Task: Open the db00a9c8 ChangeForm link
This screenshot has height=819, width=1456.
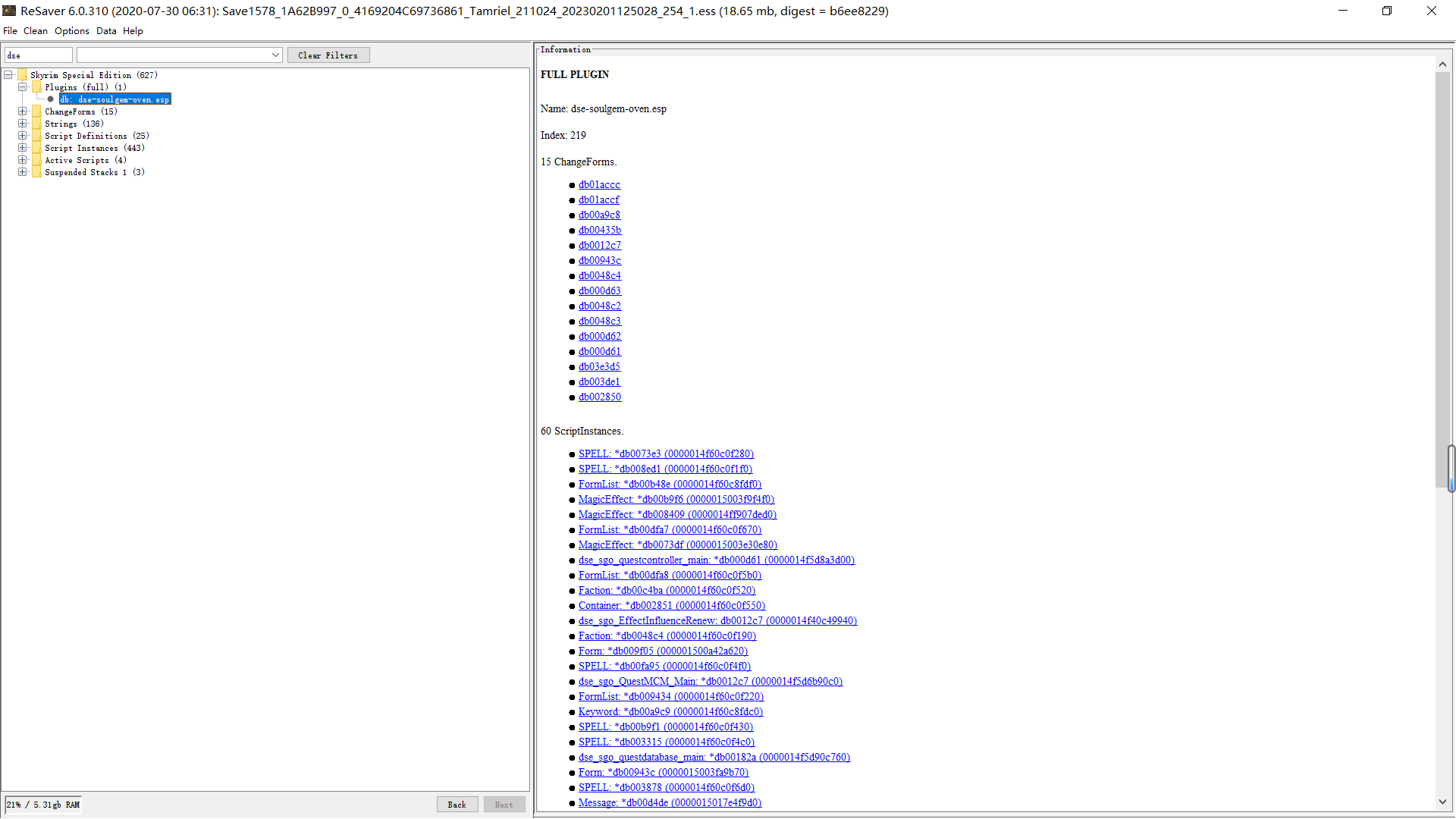Action: coord(599,215)
